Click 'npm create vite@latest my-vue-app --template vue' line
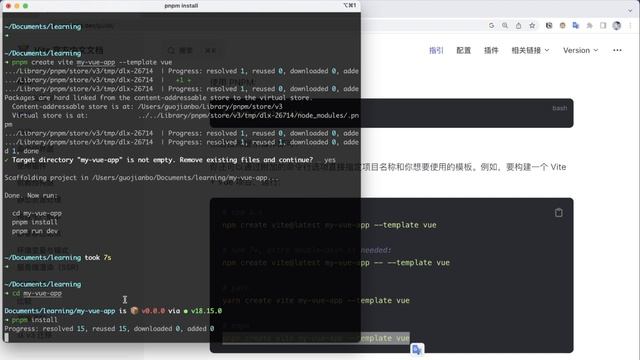The height and width of the screenshot is (360, 640). [x=329, y=225]
